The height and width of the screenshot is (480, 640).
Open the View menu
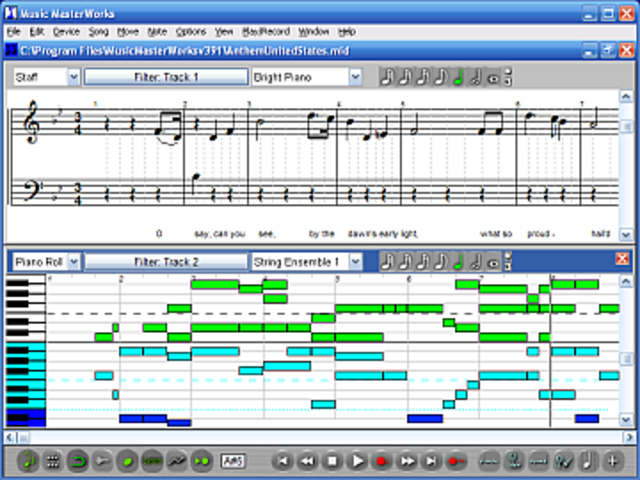coord(224,32)
